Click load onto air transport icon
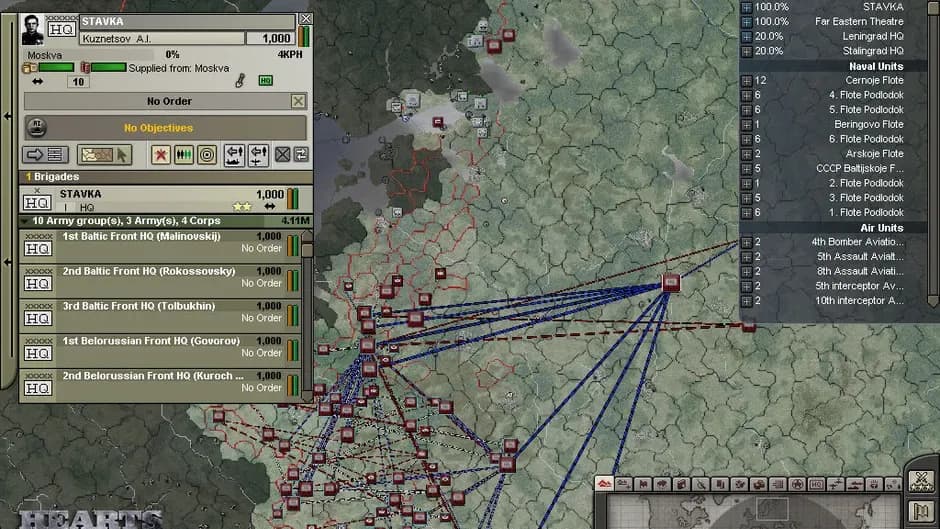The width and height of the screenshot is (940, 529). point(258,155)
